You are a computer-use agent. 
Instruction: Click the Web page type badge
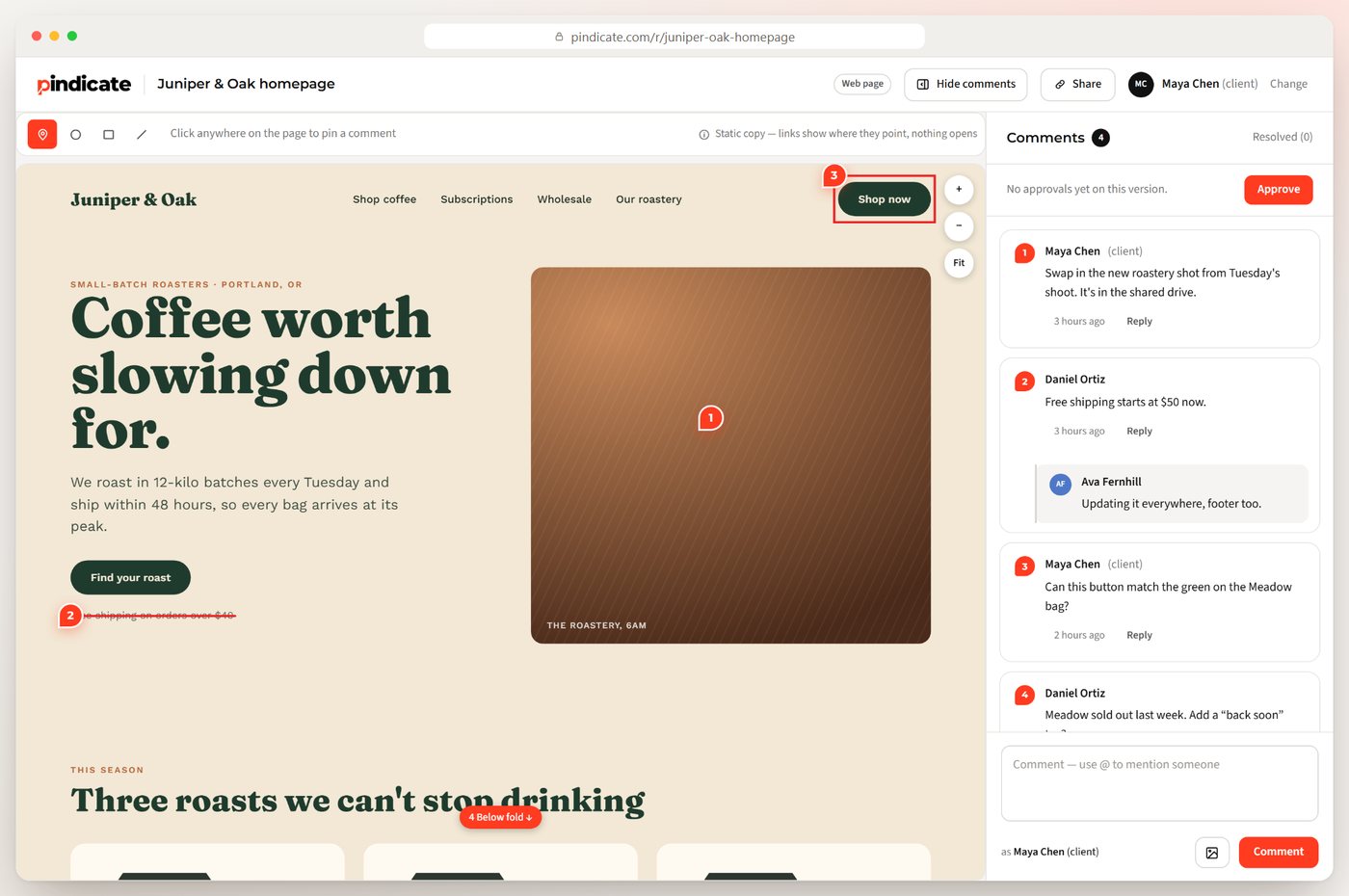(x=862, y=85)
